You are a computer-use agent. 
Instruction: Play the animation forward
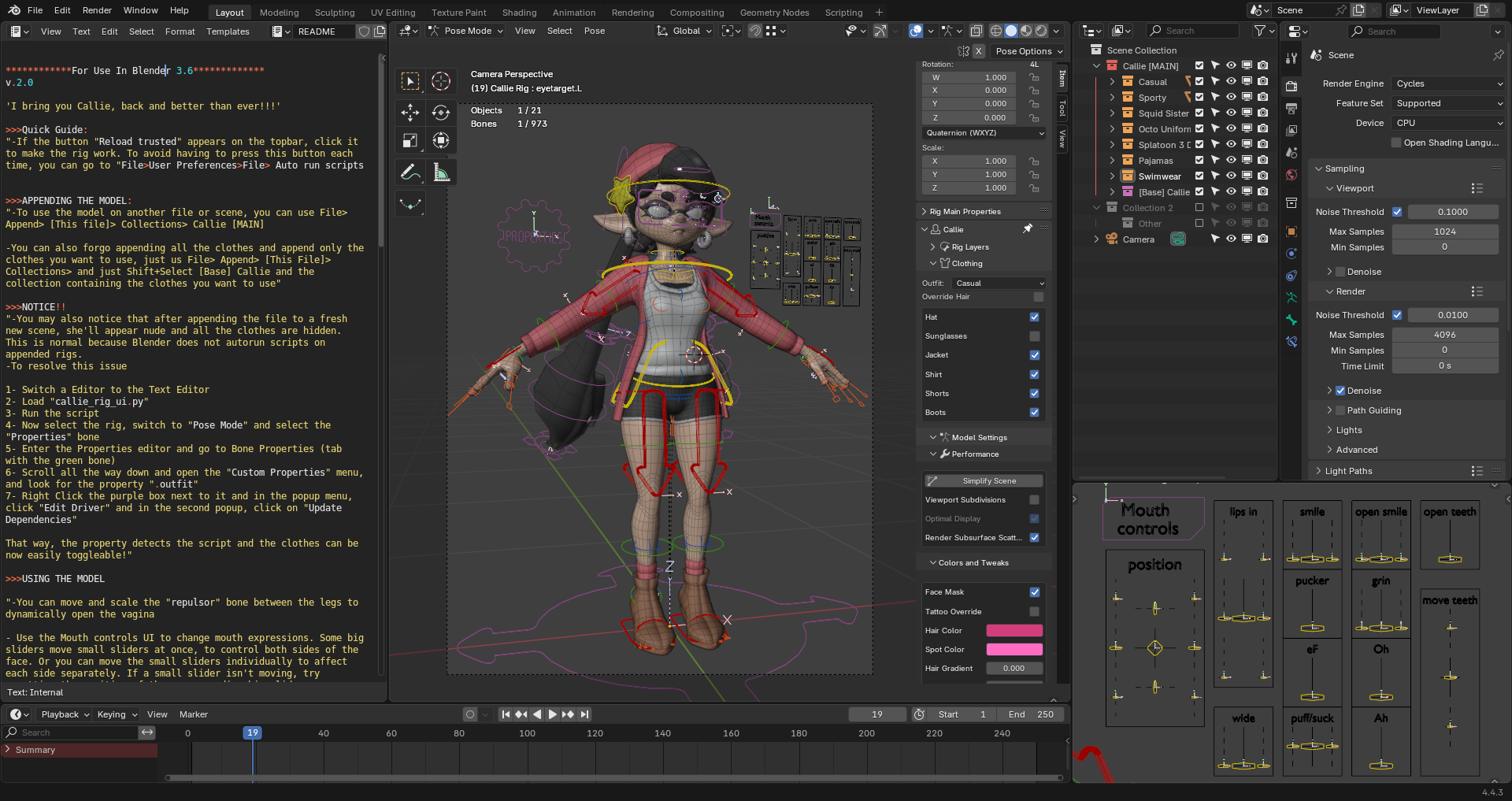(x=552, y=714)
